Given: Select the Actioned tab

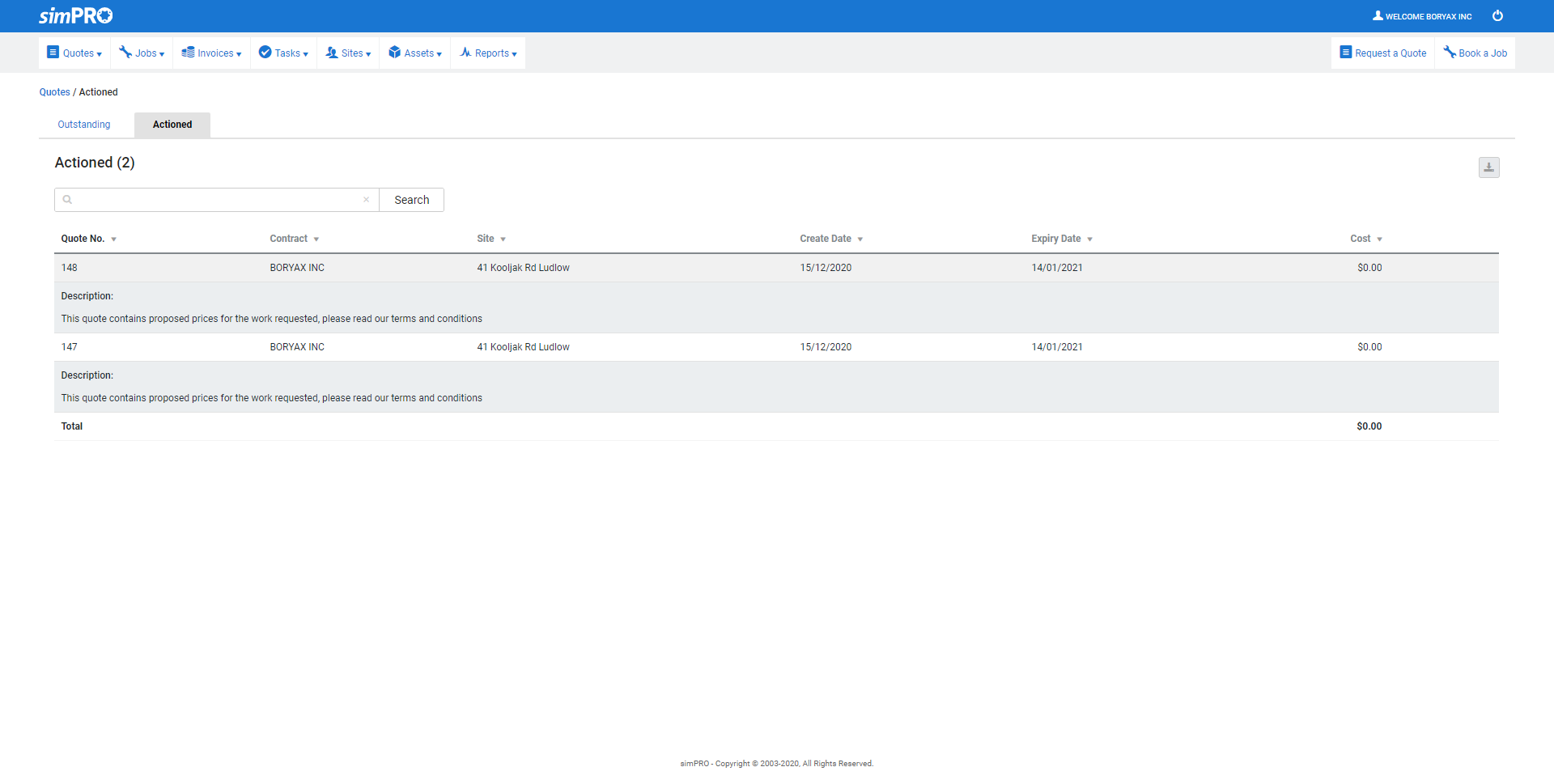Looking at the screenshot, I should 172,125.
